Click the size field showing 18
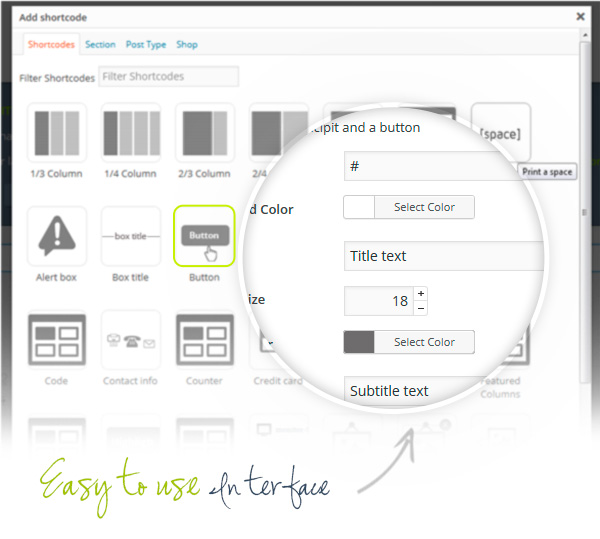 379,301
